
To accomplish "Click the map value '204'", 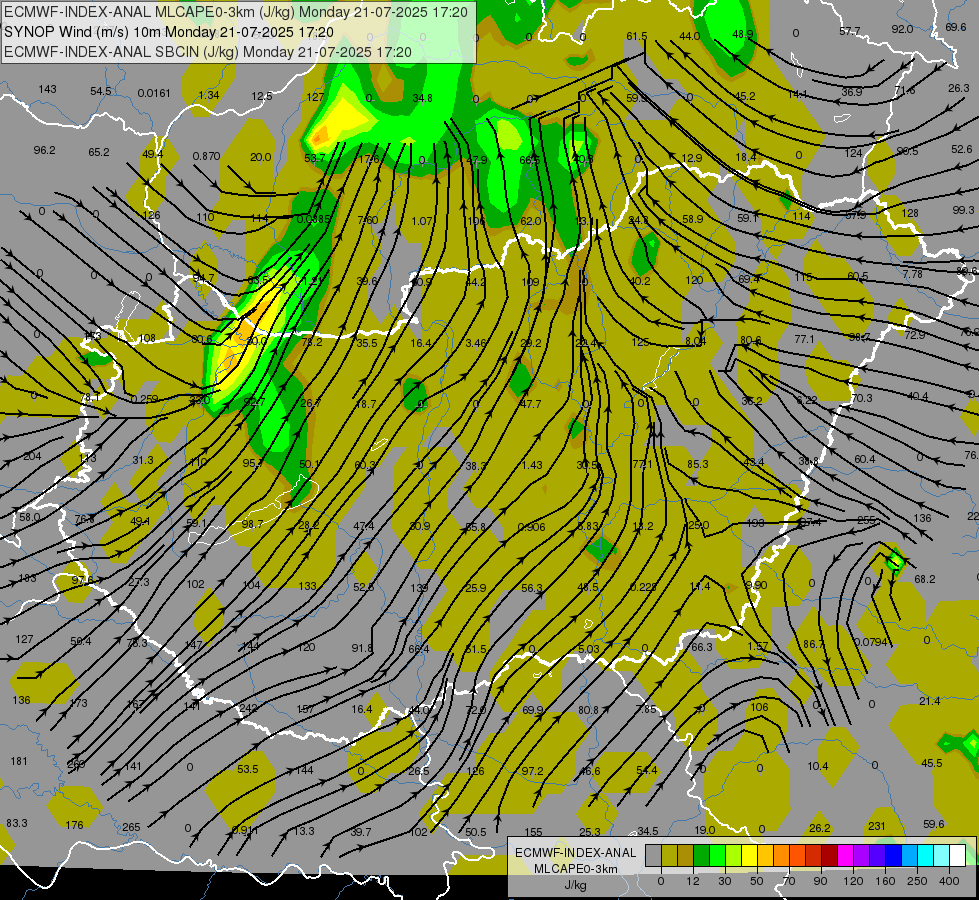I will tap(32, 456).
